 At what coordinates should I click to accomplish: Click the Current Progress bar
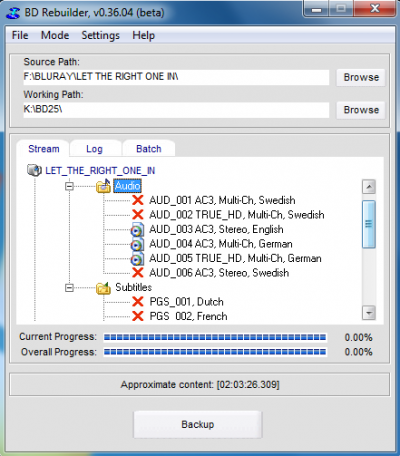215,337
